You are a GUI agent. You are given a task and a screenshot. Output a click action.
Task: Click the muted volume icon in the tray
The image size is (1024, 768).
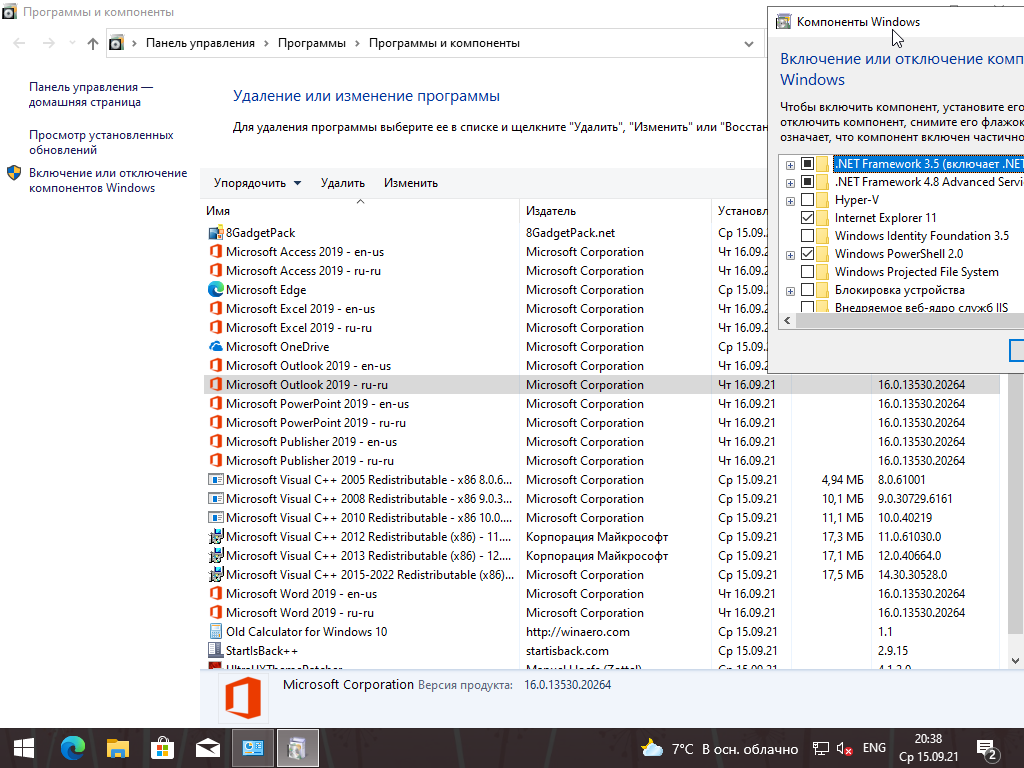click(844, 748)
